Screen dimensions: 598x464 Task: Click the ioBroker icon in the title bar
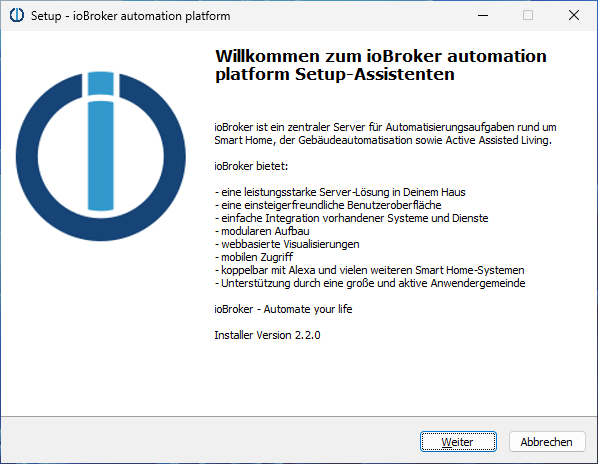(x=16, y=15)
